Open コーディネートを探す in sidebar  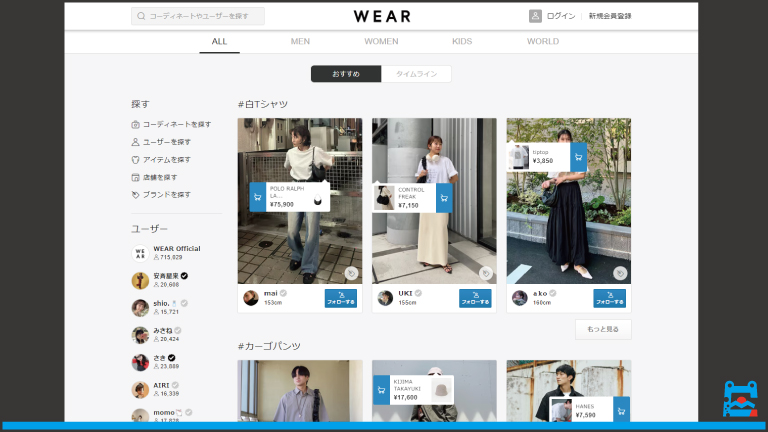click(176, 124)
